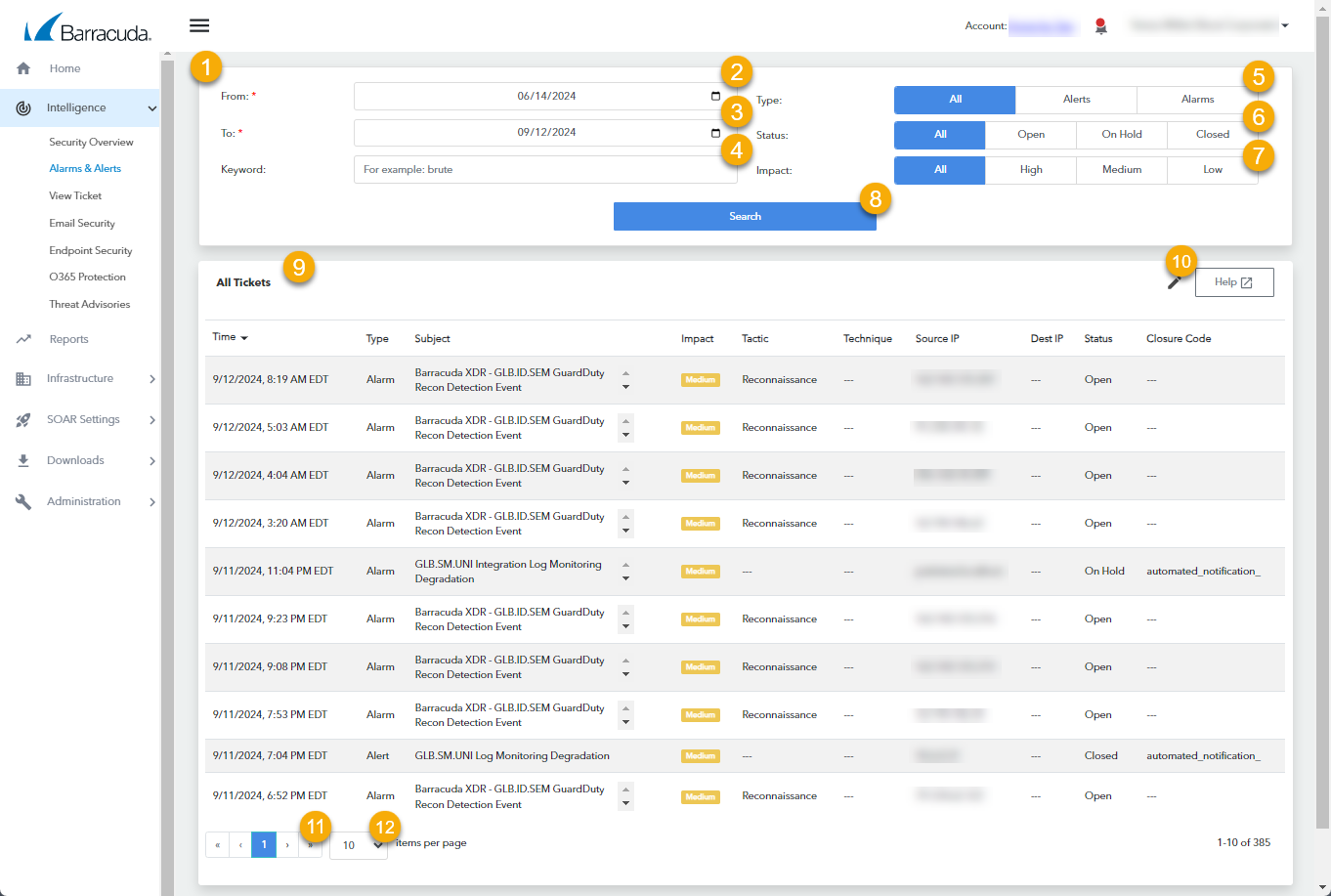Open calendar picker for From date
This screenshot has height=896, width=1331.
pyautogui.click(x=716, y=96)
